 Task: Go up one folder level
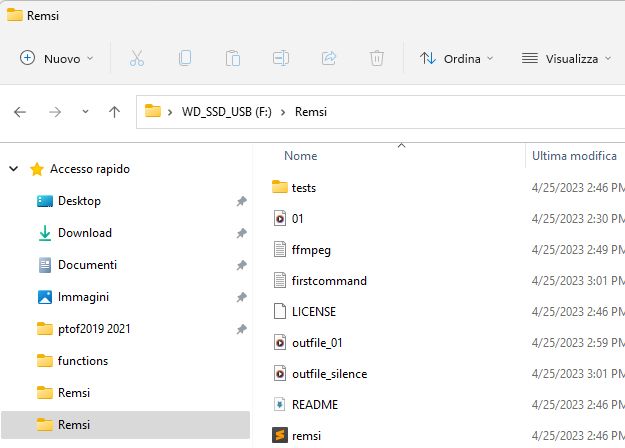[x=114, y=112]
